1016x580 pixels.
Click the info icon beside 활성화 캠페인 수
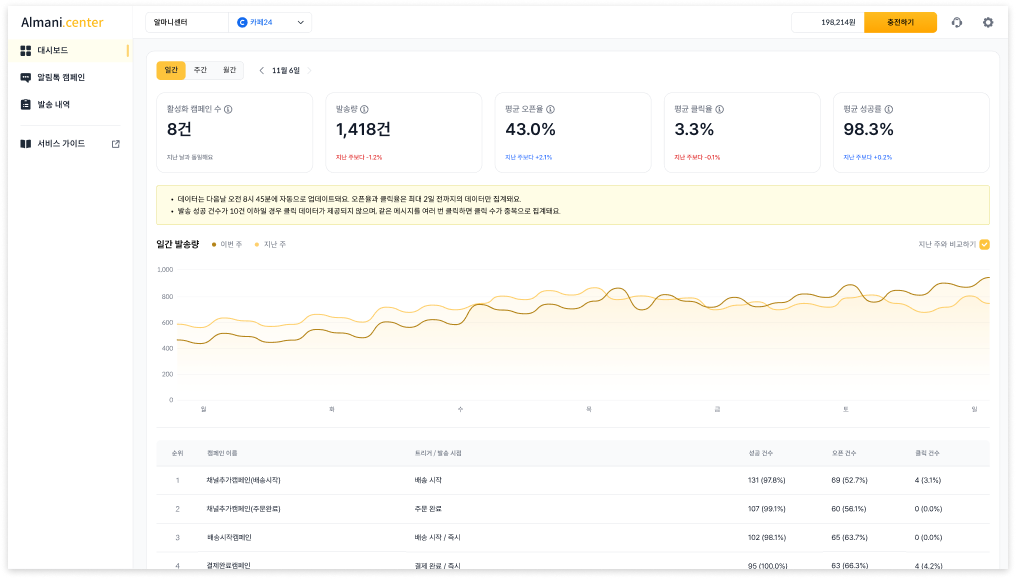(x=228, y=109)
